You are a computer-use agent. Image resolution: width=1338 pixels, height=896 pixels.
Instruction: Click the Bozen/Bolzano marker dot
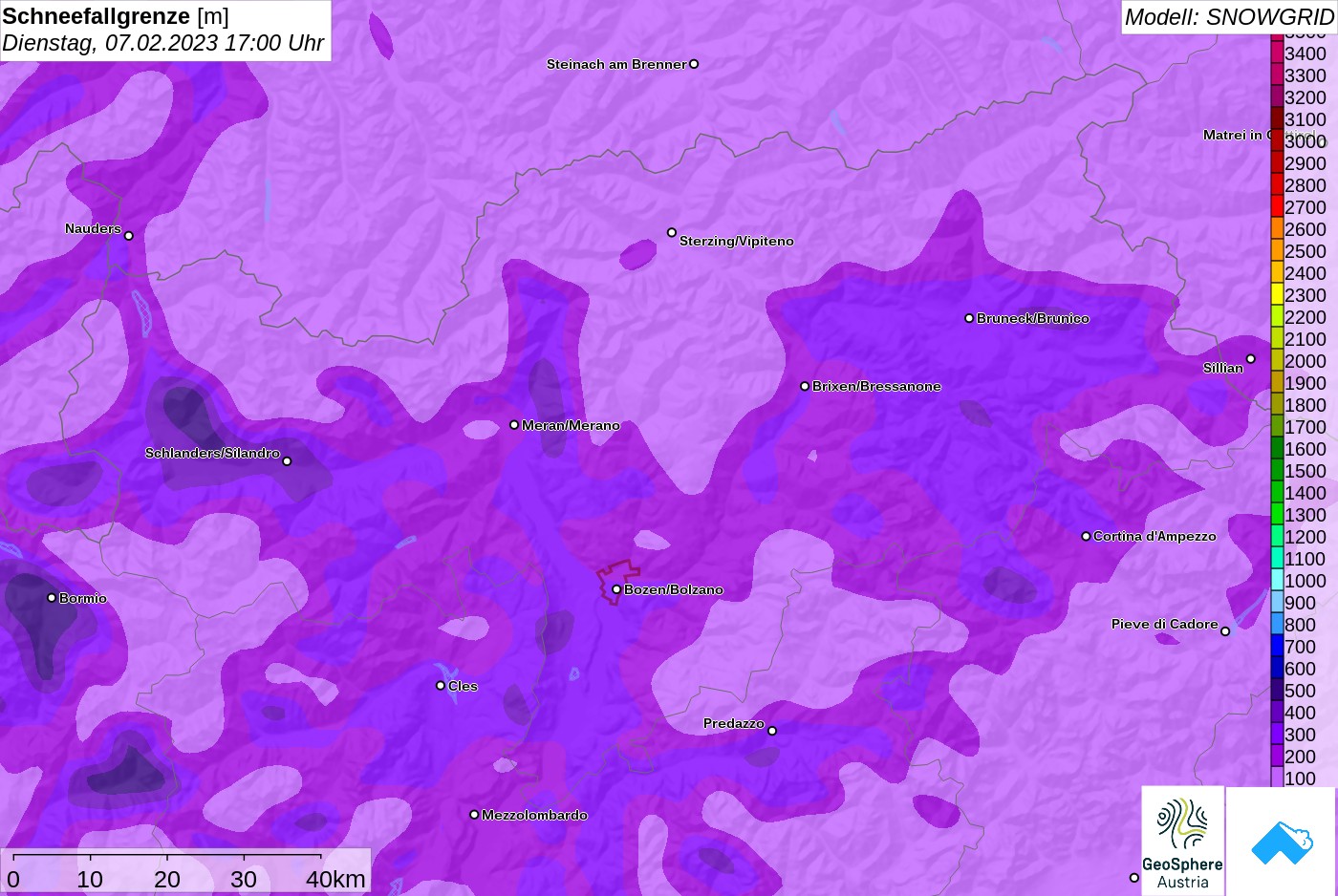coord(616,589)
